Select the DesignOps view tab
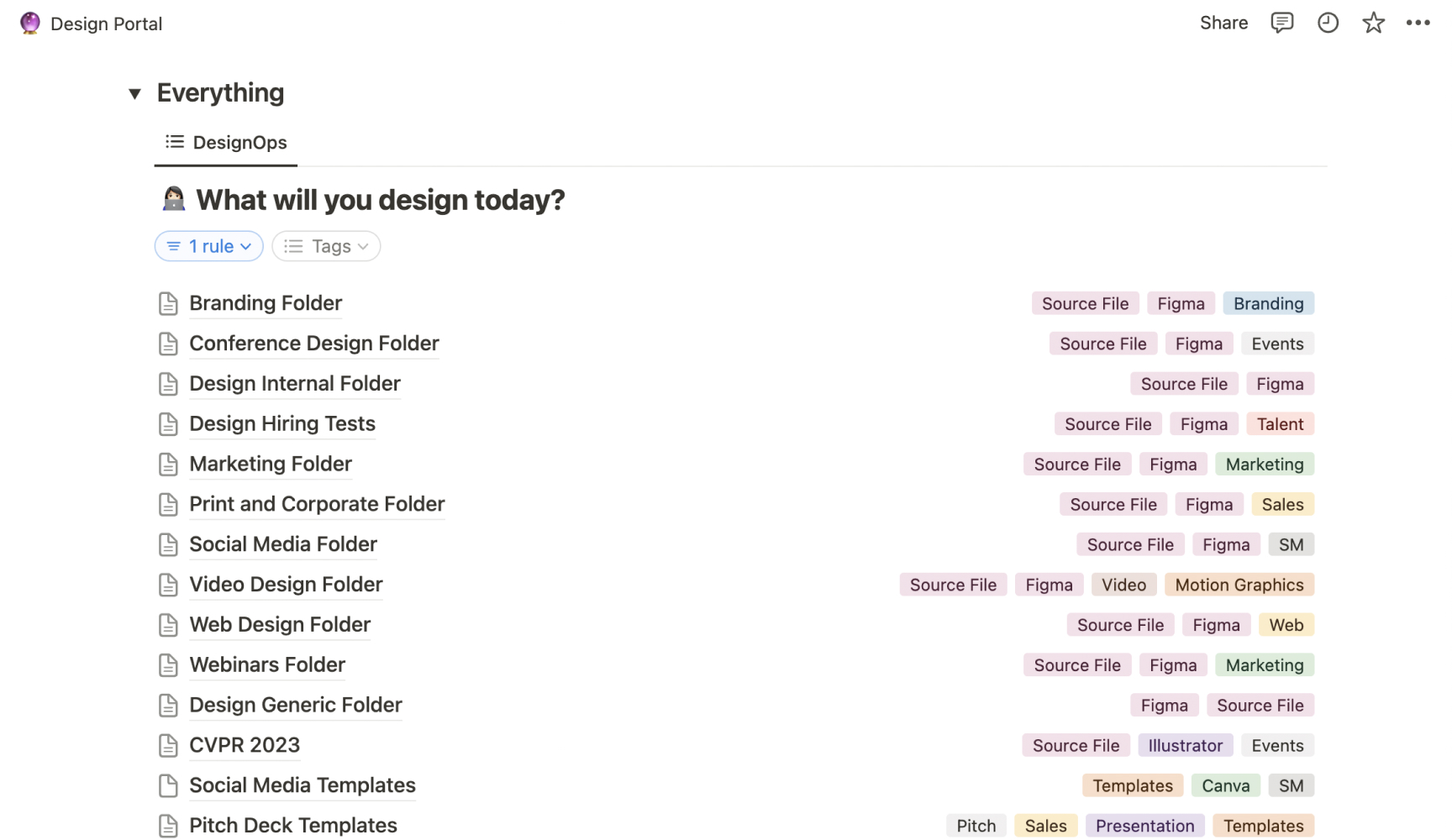Screen dimensions: 1452x840 (226, 143)
